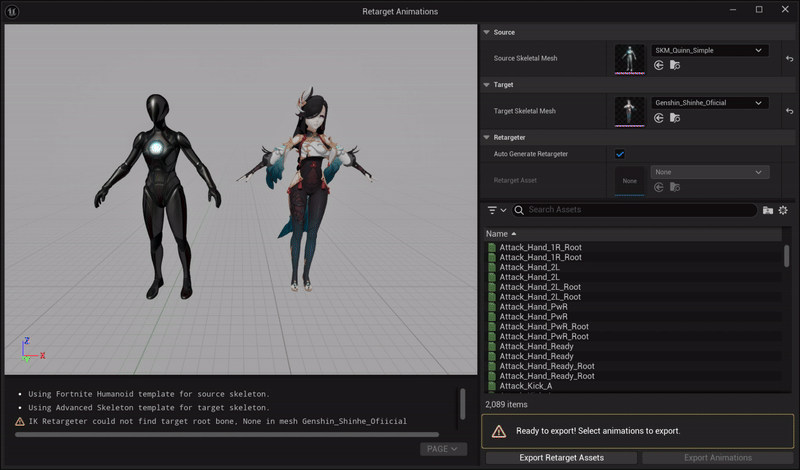Click the IK Retargeter root bone warning text
Screen dimensions: 800x470
point(217,422)
